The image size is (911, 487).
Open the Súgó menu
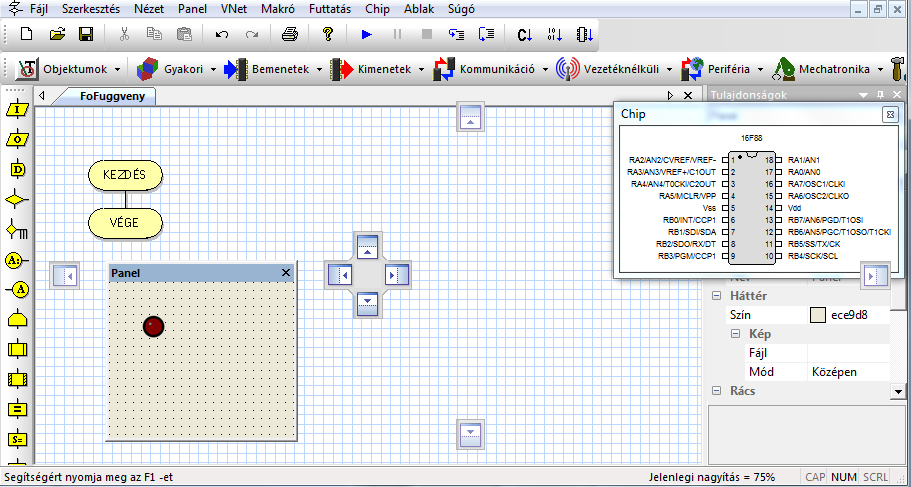(461, 9)
